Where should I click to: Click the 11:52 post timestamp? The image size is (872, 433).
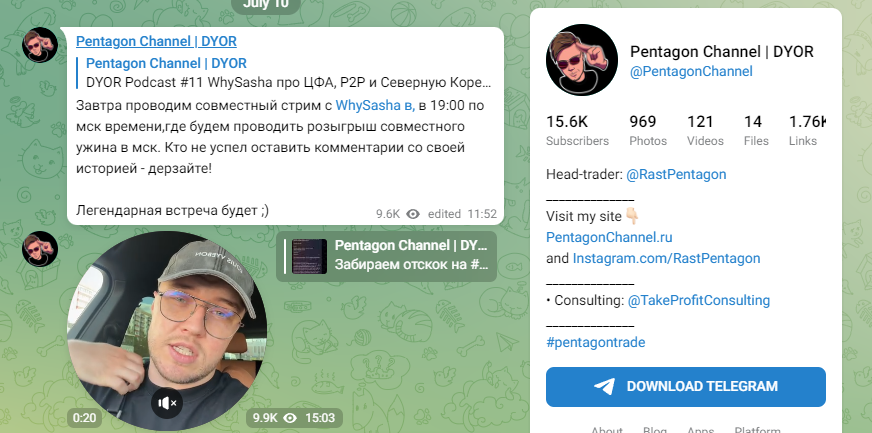pos(482,214)
